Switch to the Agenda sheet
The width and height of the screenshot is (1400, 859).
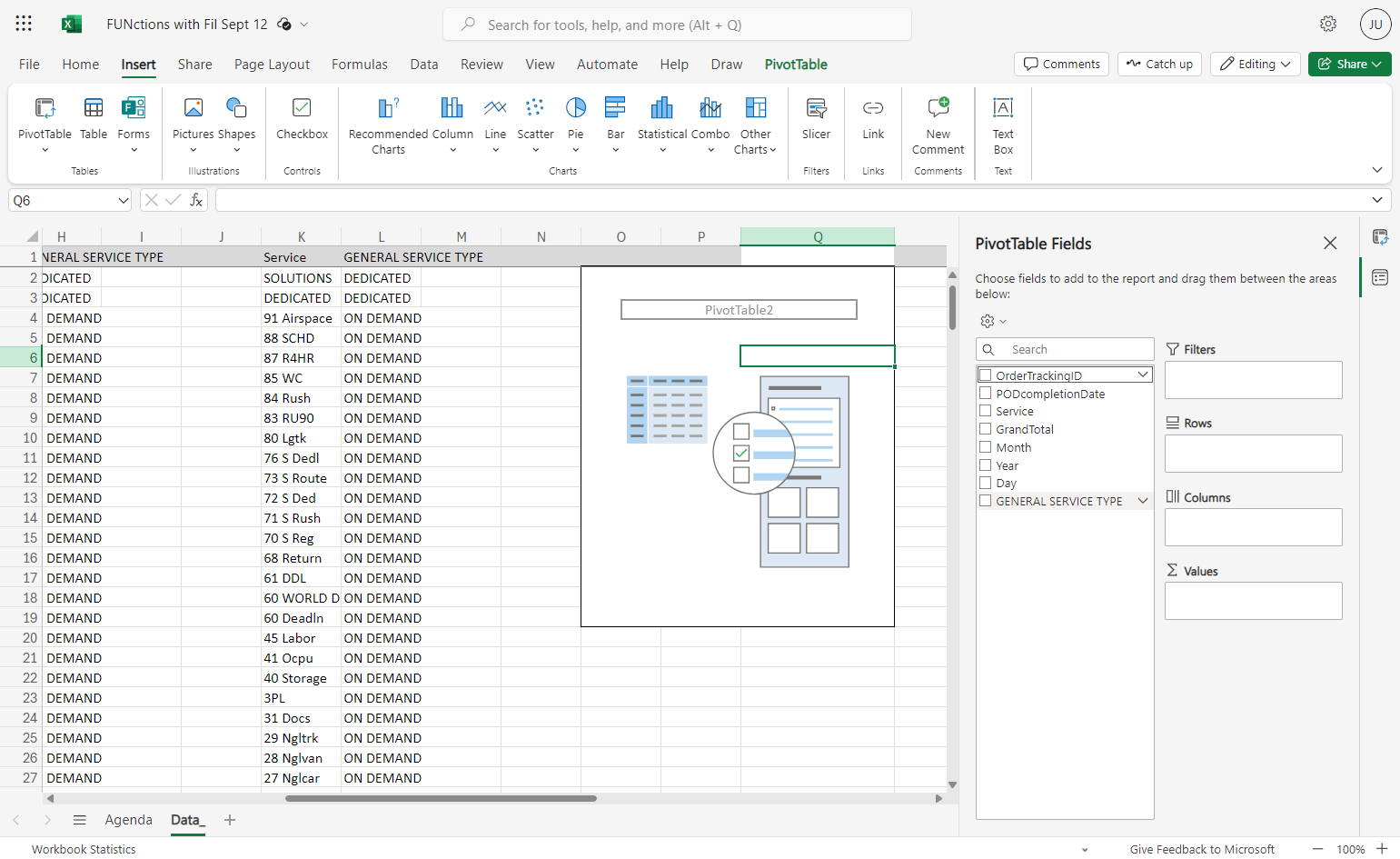(129, 820)
